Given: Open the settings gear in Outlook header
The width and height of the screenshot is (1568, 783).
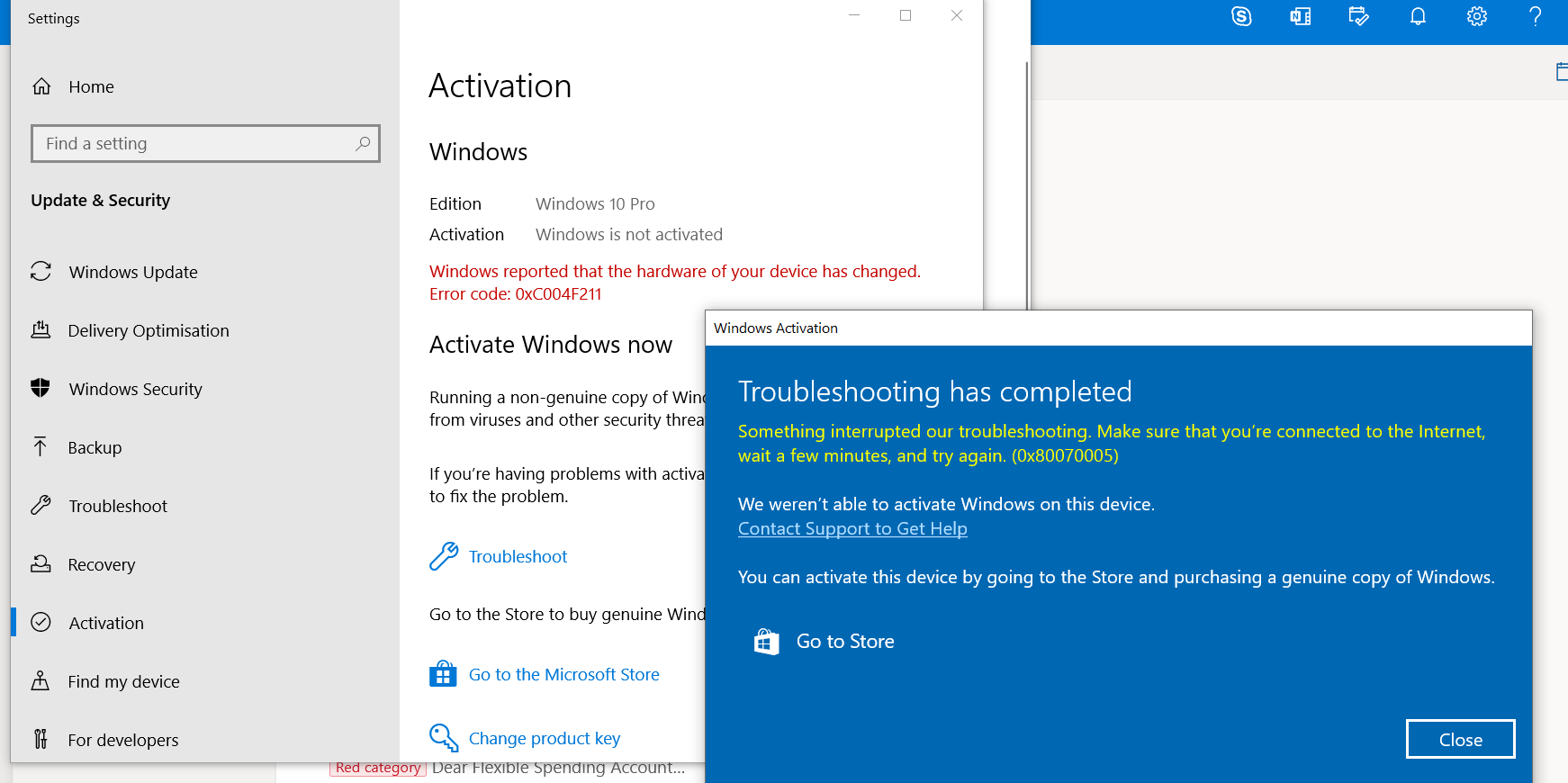Looking at the screenshot, I should pos(1477,16).
